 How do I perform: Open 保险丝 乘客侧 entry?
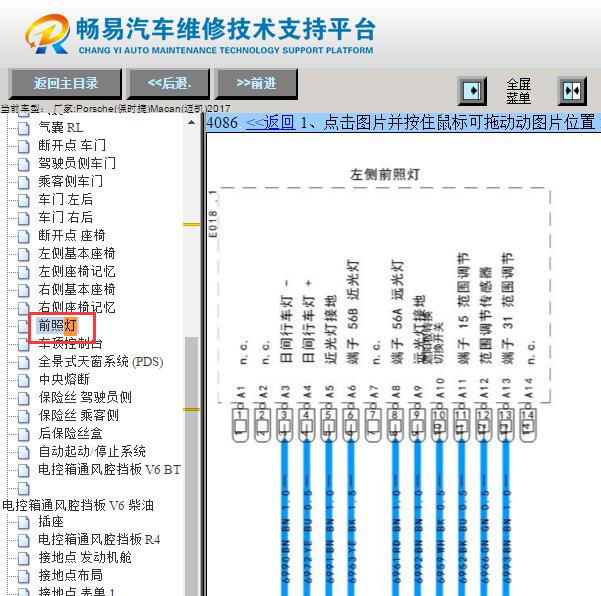(79, 415)
